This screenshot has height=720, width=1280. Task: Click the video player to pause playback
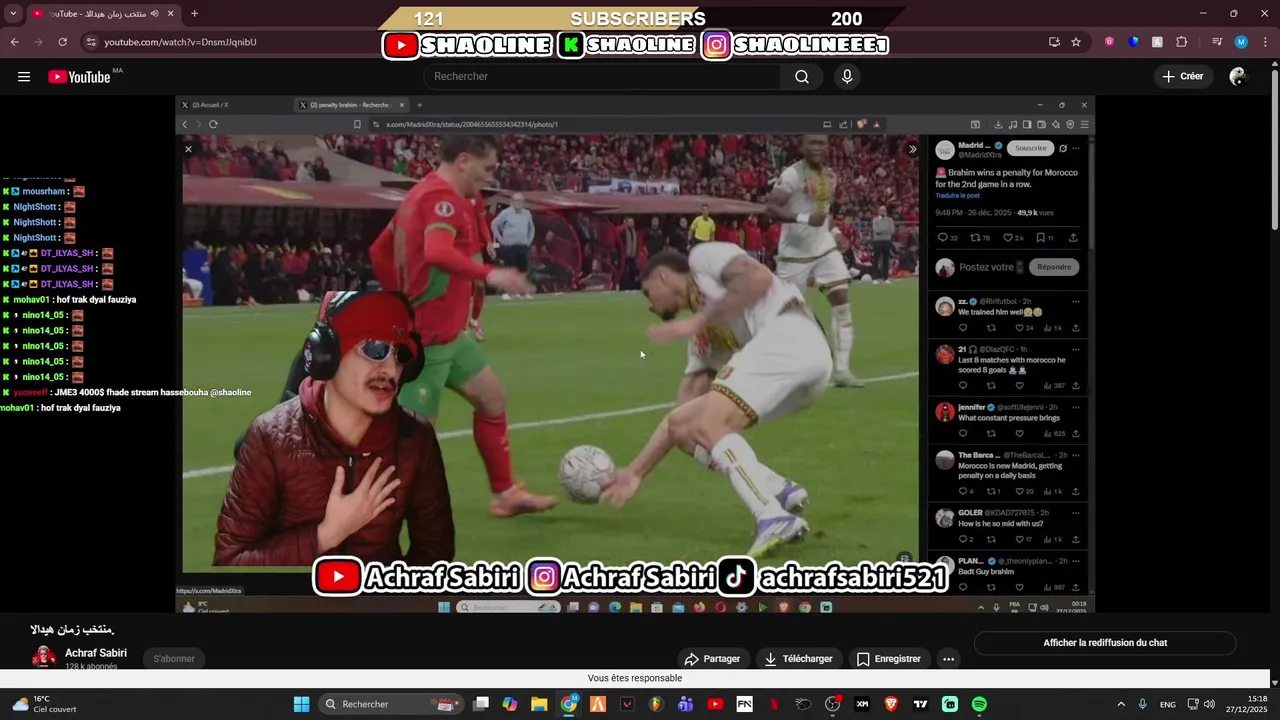point(636,354)
